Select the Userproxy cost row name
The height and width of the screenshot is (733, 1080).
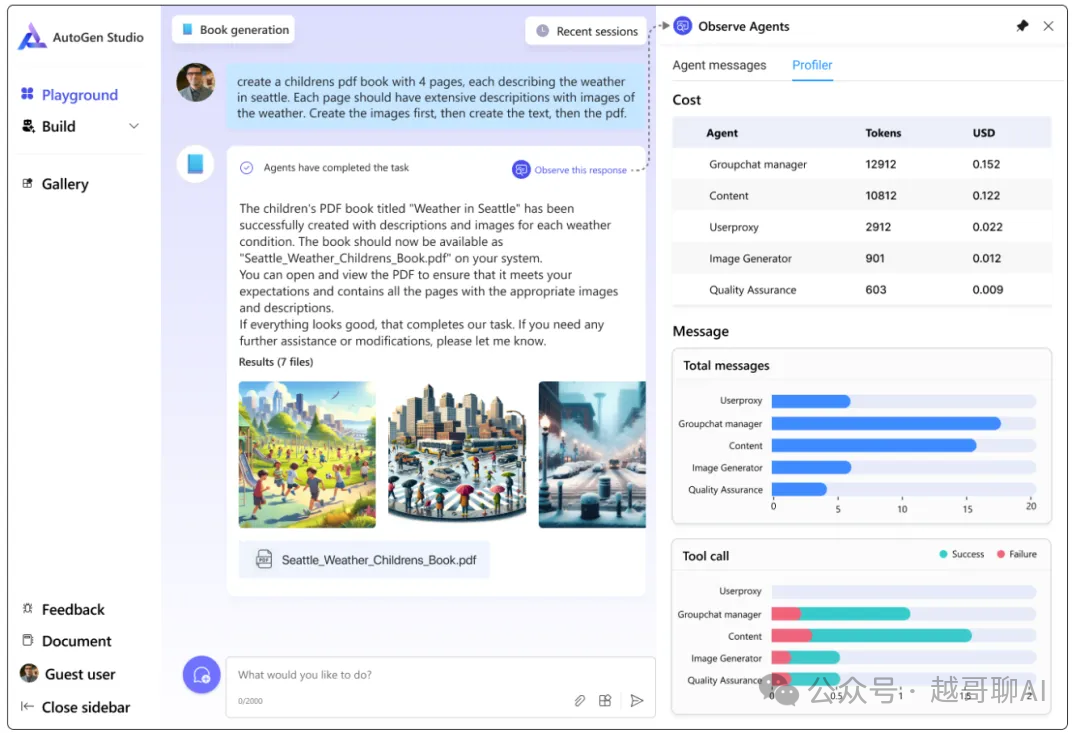pos(734,227)
